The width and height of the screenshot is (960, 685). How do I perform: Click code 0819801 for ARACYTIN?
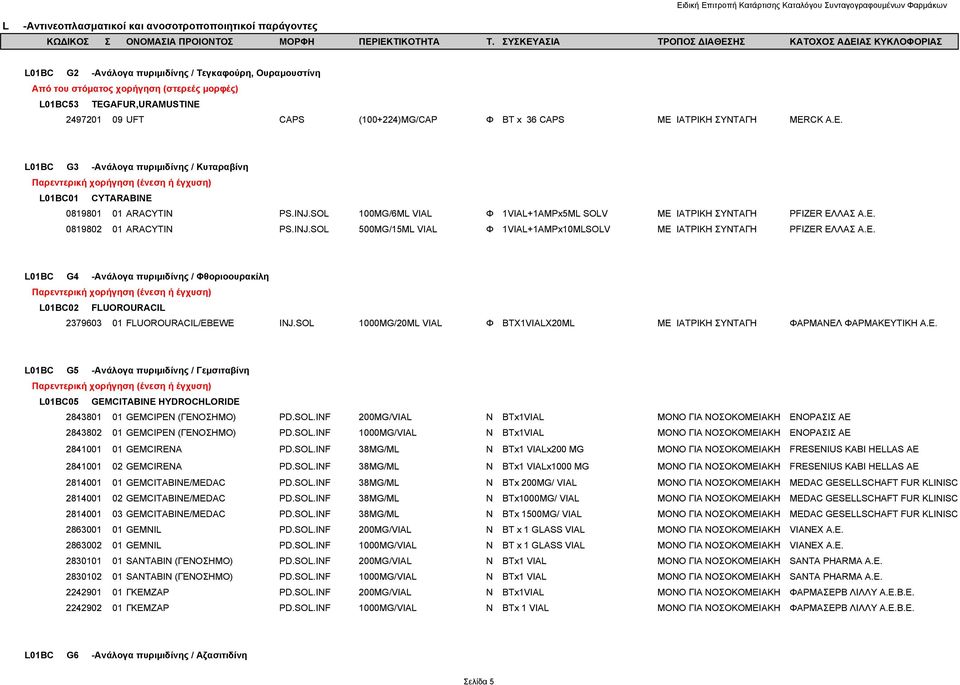(x=83, y=214)
